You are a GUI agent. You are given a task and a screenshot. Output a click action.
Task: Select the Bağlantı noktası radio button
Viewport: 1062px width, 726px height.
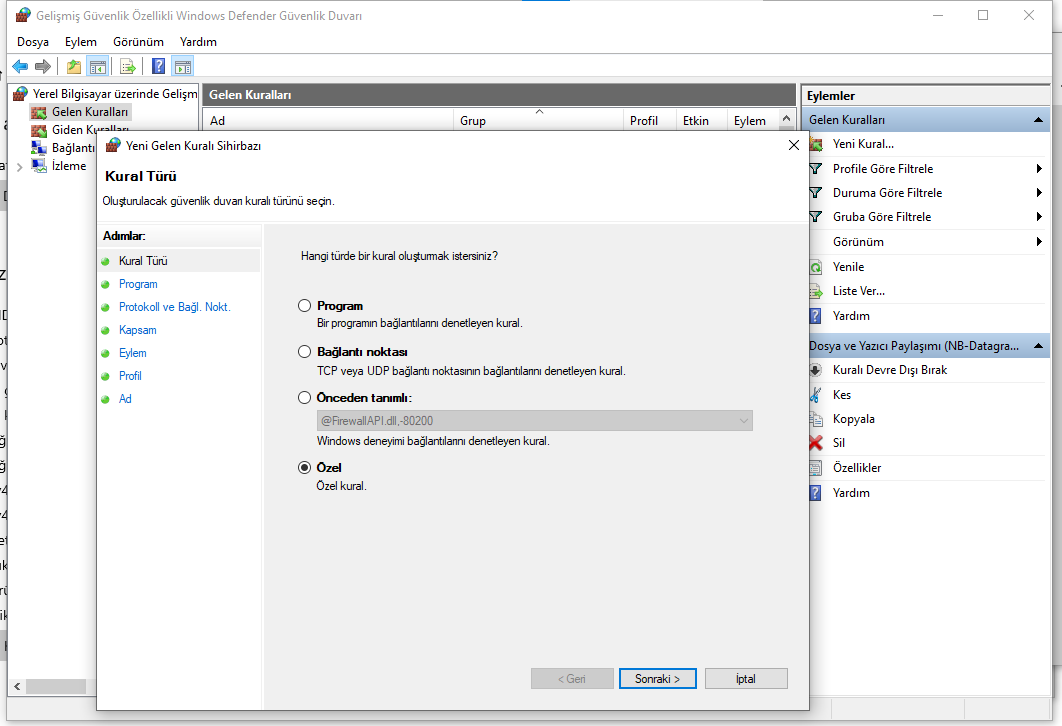pos(305,352)
